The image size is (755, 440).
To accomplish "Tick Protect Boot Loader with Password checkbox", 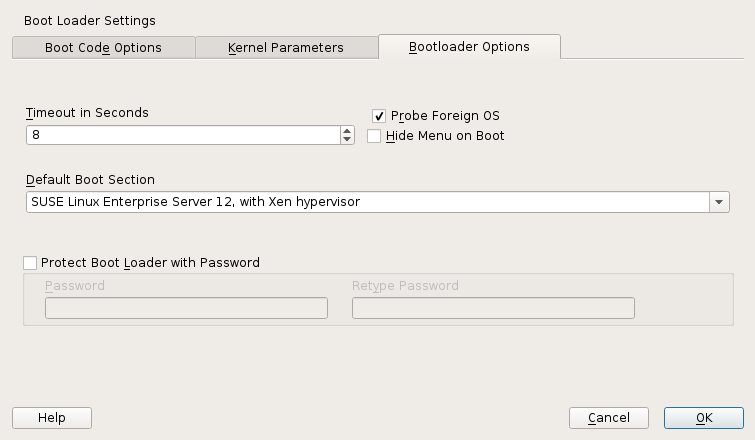I will point(30,263).
